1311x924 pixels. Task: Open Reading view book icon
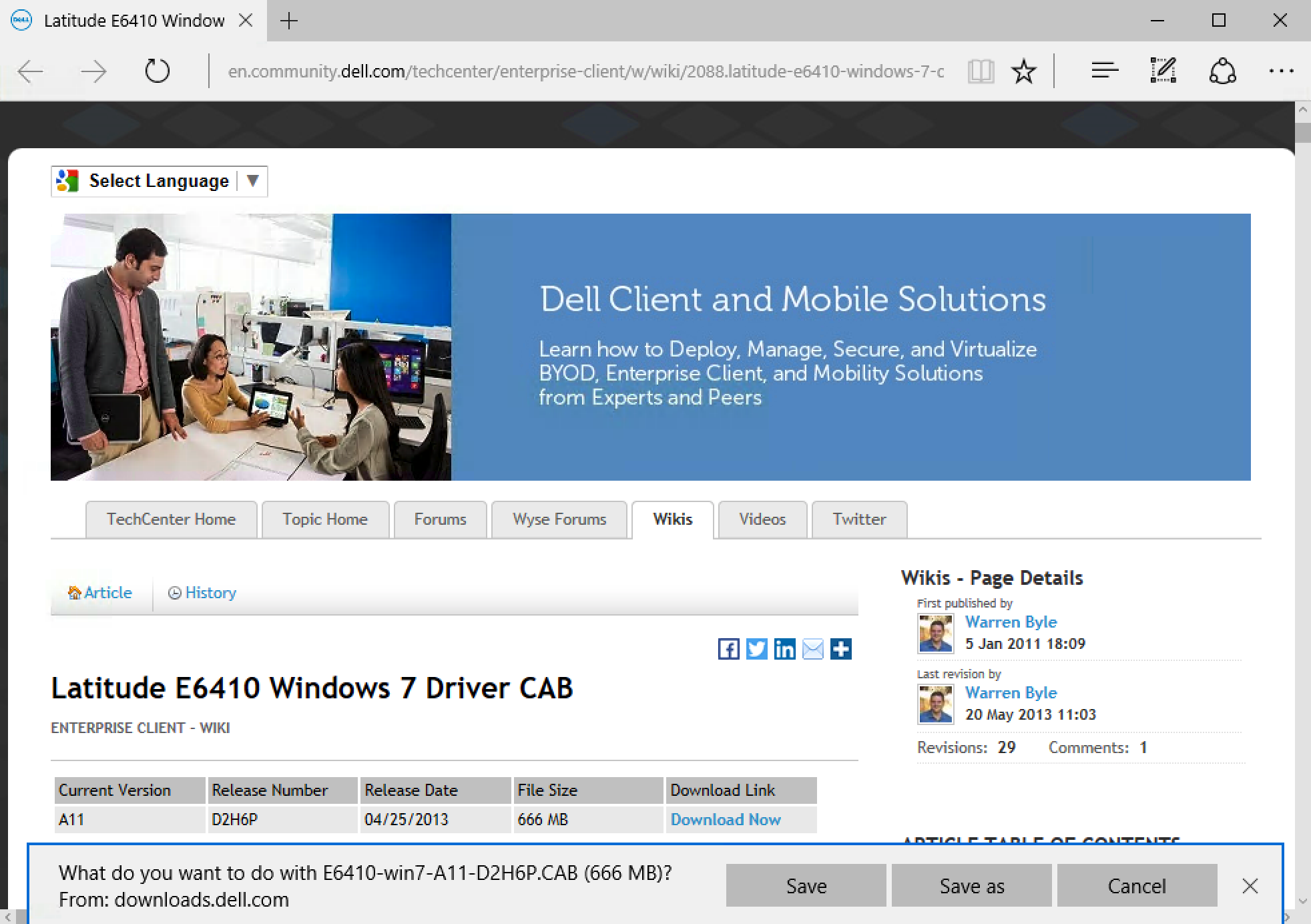click(981, 71)
